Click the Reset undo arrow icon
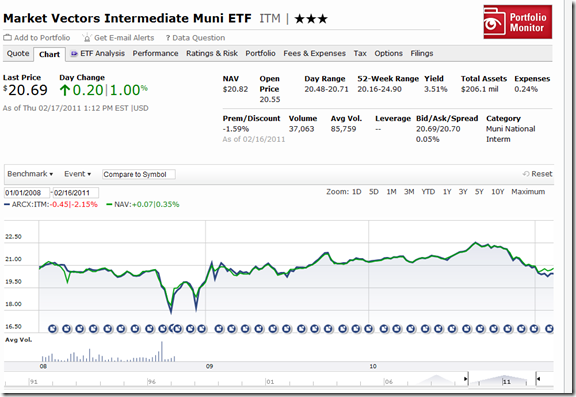Screen dimensions: 576x397 click(526, 174)
